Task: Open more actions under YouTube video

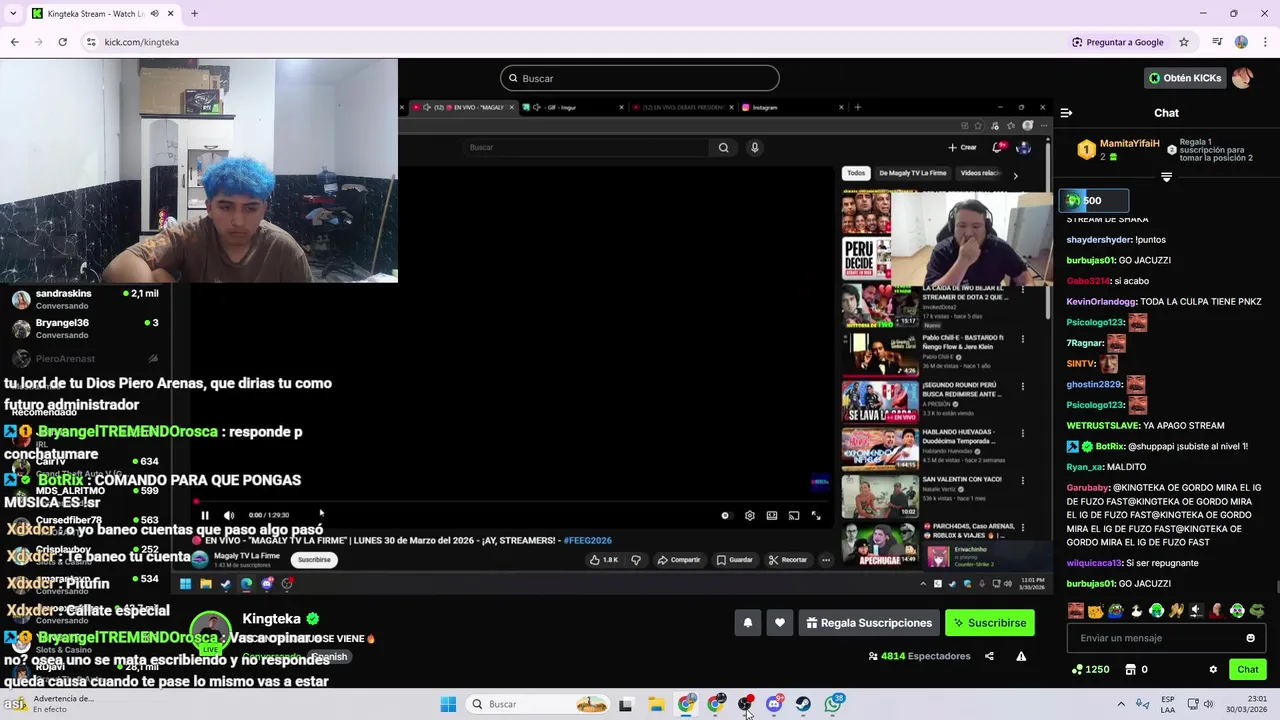Action: 826,560
